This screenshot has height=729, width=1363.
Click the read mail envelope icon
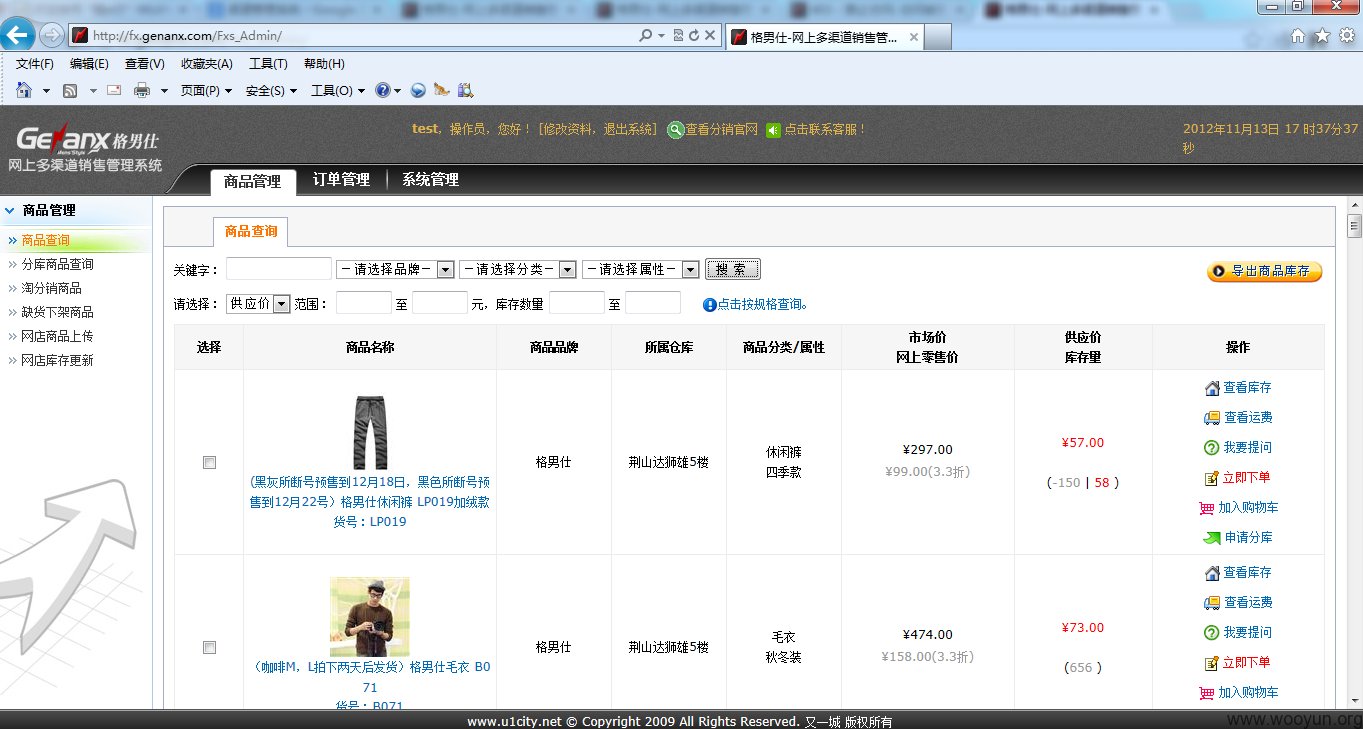(x=114, y=90)
